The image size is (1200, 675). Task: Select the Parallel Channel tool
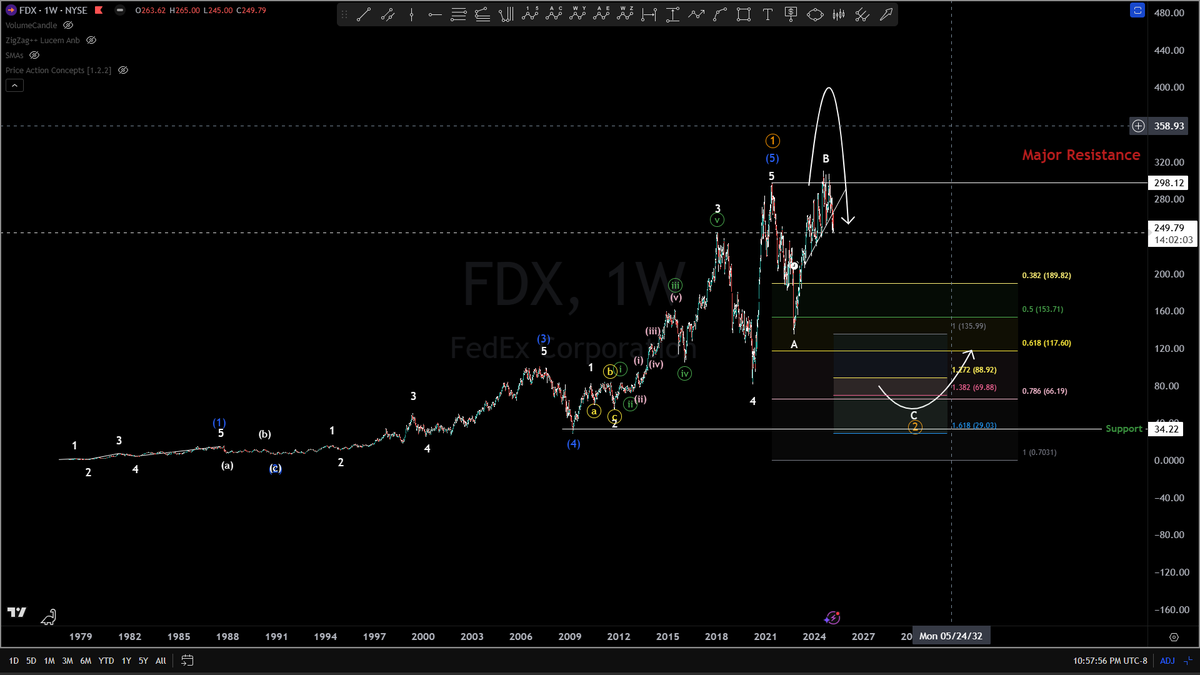[388, 14]
